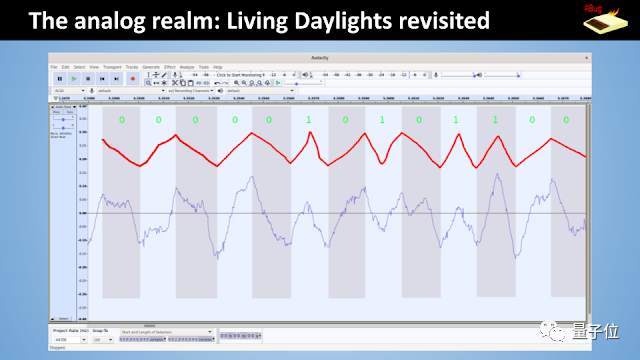Select the Zoom magnifier tool

pos(148,83)
